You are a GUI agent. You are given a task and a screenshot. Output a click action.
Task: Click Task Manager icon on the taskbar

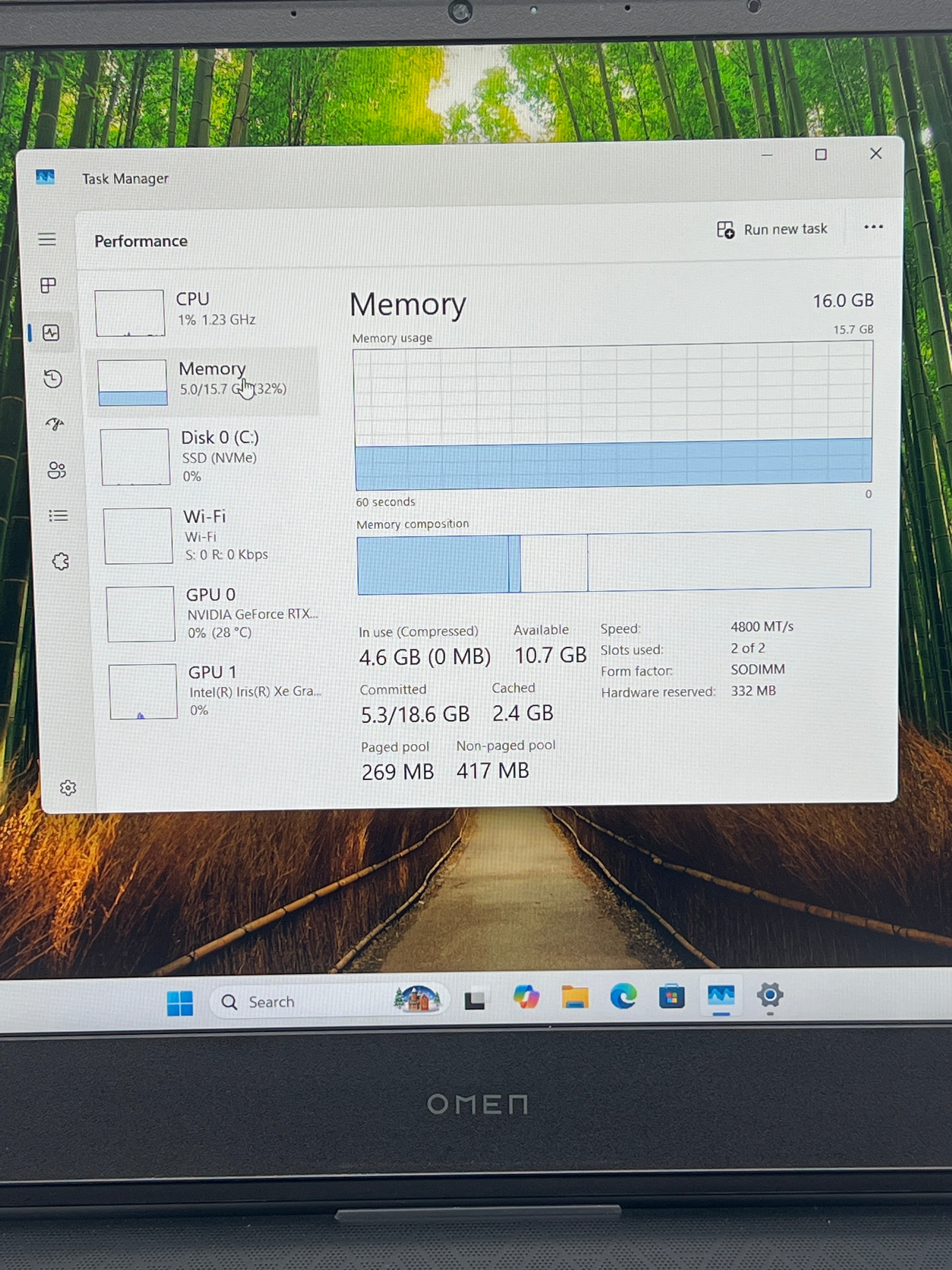(x=721, y=995)
